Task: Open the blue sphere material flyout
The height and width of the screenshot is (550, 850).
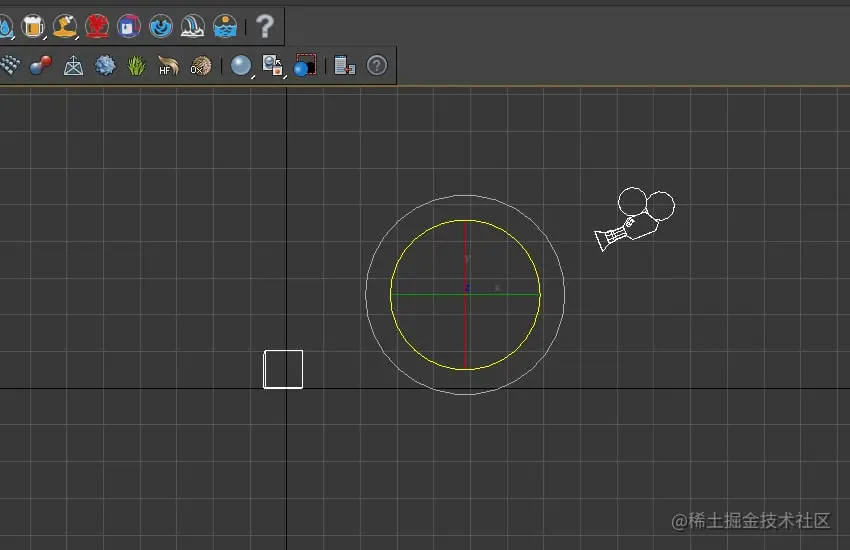Action: (x=241, y=66)
